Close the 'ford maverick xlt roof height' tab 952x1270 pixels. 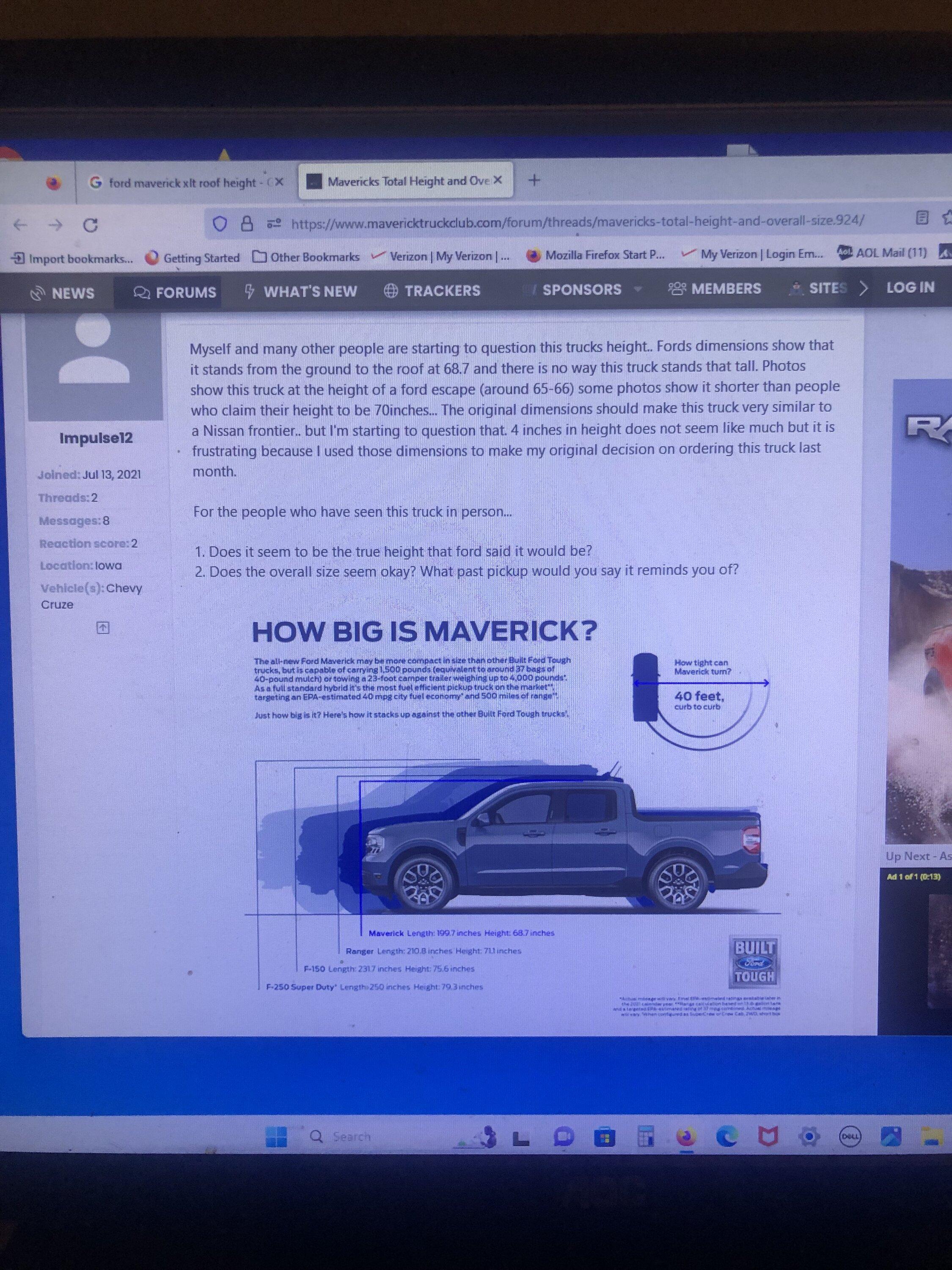click(x=279, y=182)
